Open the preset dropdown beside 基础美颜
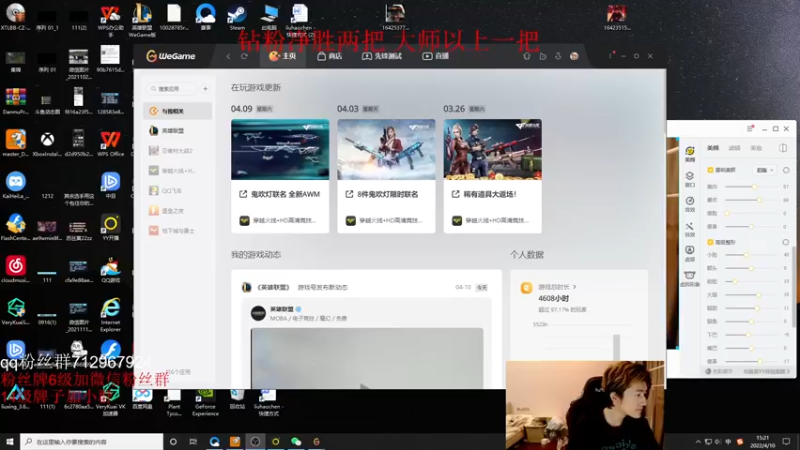Screen dimensions: 800x450 764,170
